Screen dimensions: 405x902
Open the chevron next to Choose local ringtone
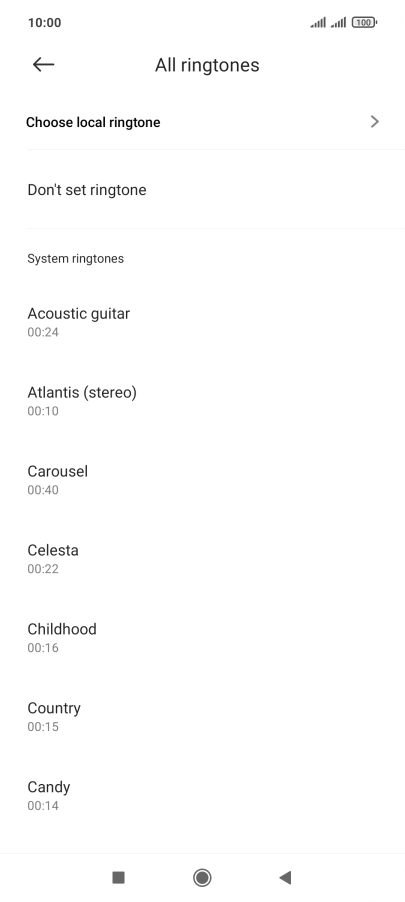tap(375, 121)
